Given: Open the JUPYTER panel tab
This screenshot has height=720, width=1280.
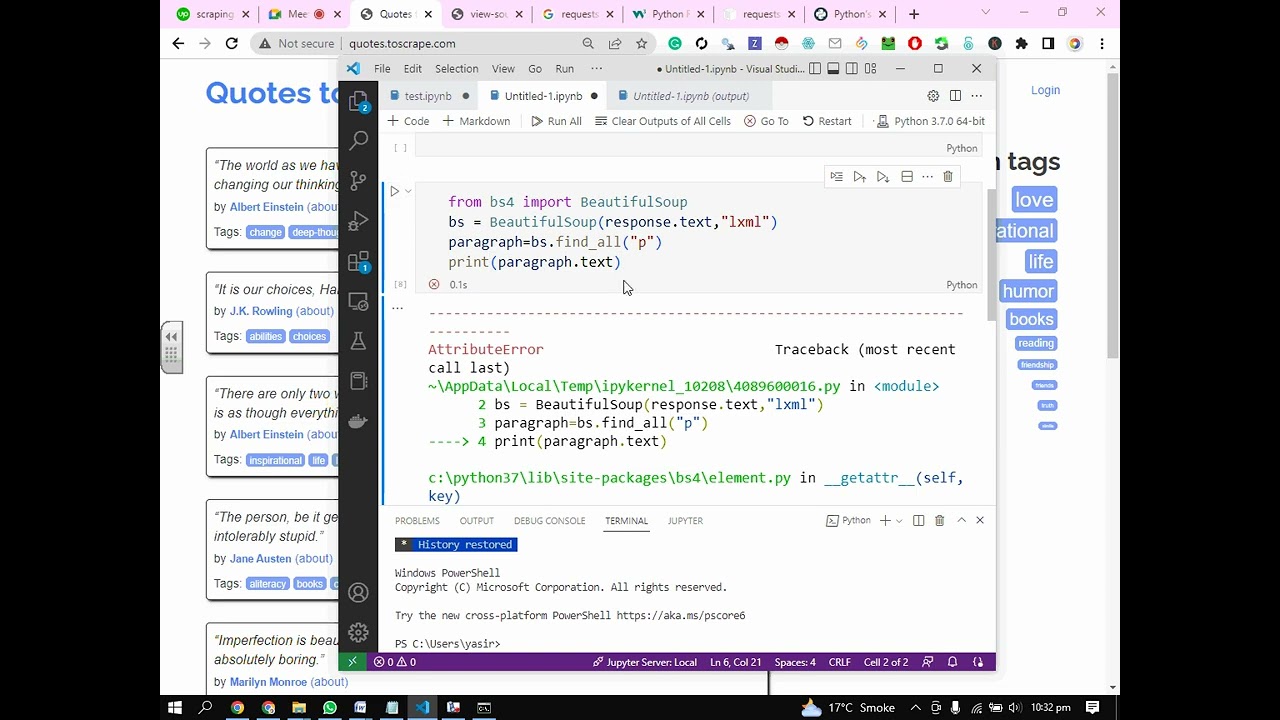Looking at the screenshot, I should click(x=685, y=521).
